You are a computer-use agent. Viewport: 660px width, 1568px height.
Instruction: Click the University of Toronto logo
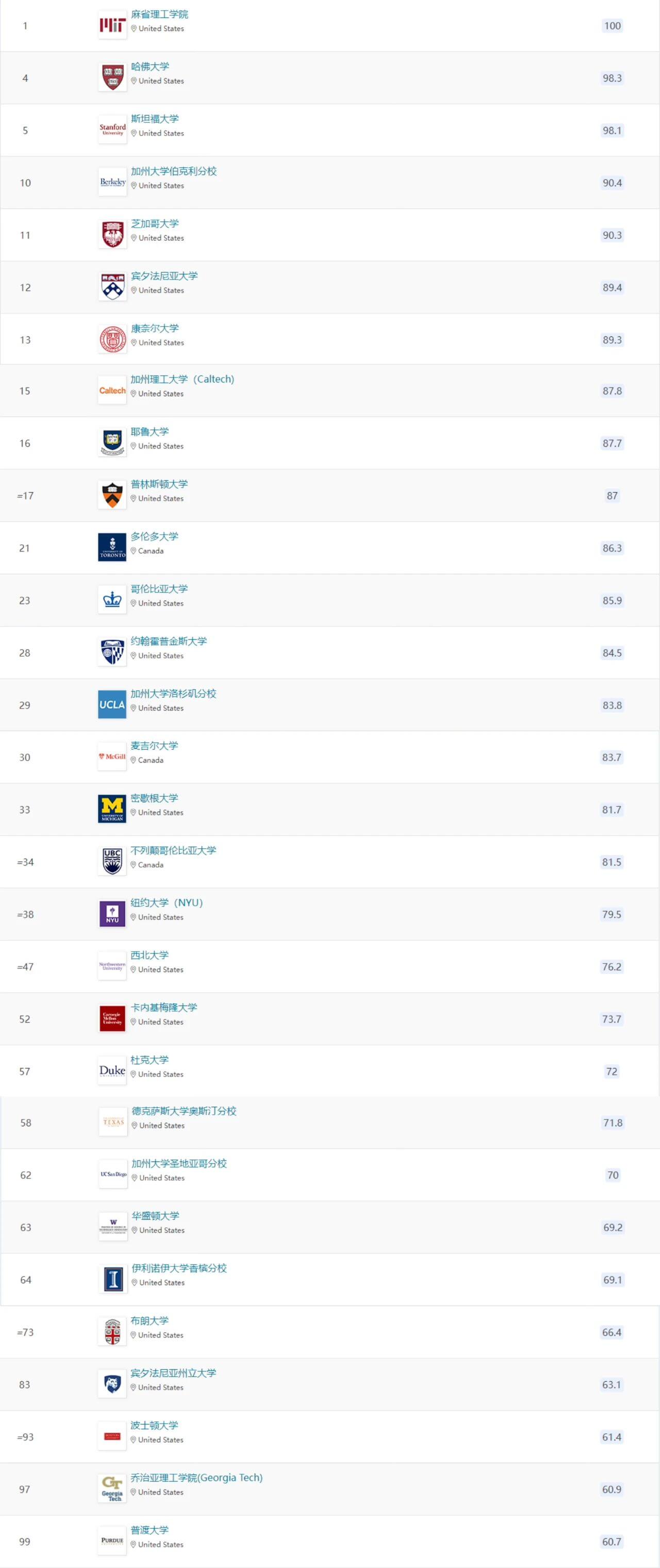112,548
